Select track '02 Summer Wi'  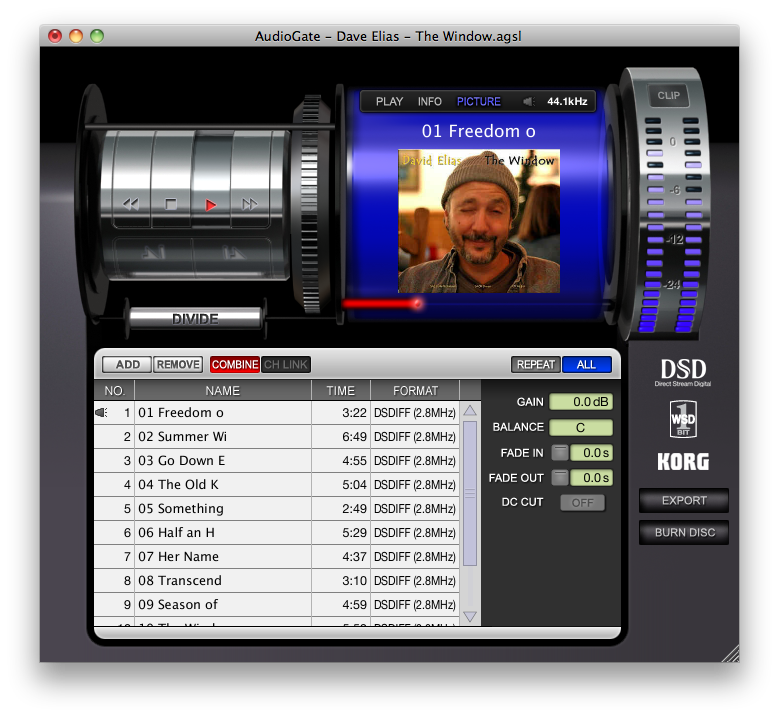pyautogui.click(x=277, y=436)
